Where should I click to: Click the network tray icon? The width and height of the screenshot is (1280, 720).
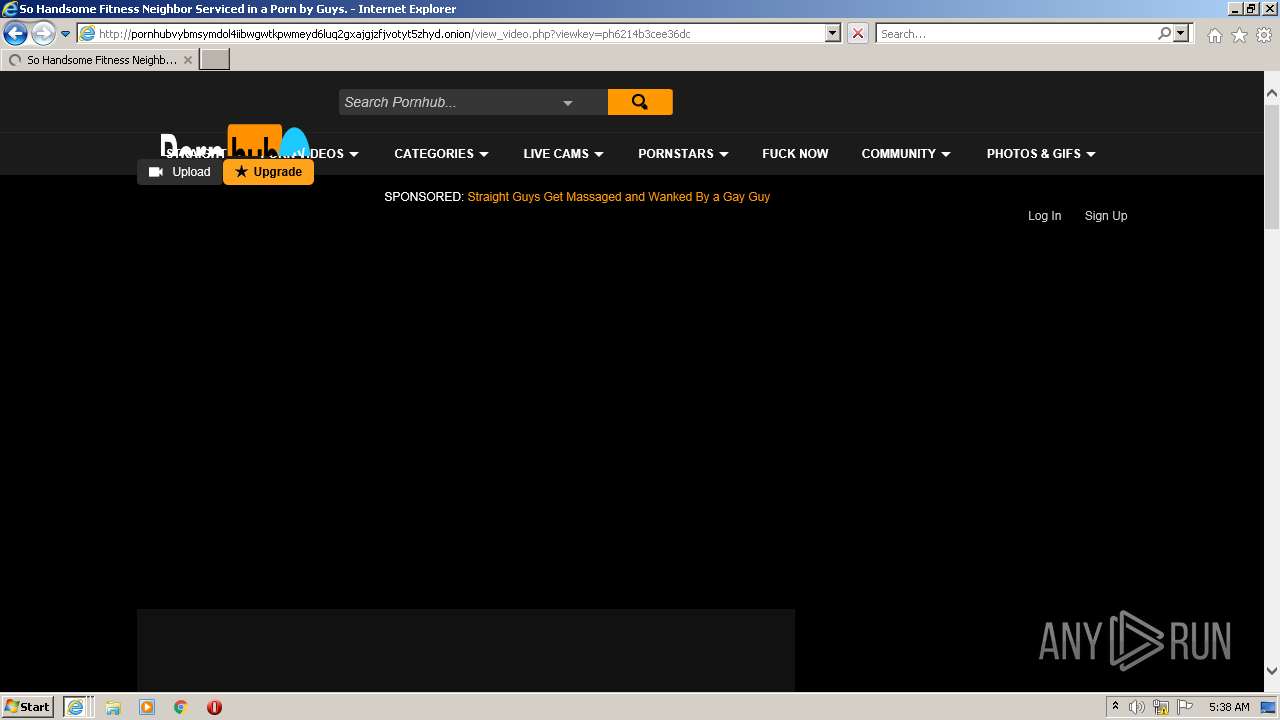tap(1161, 707)
